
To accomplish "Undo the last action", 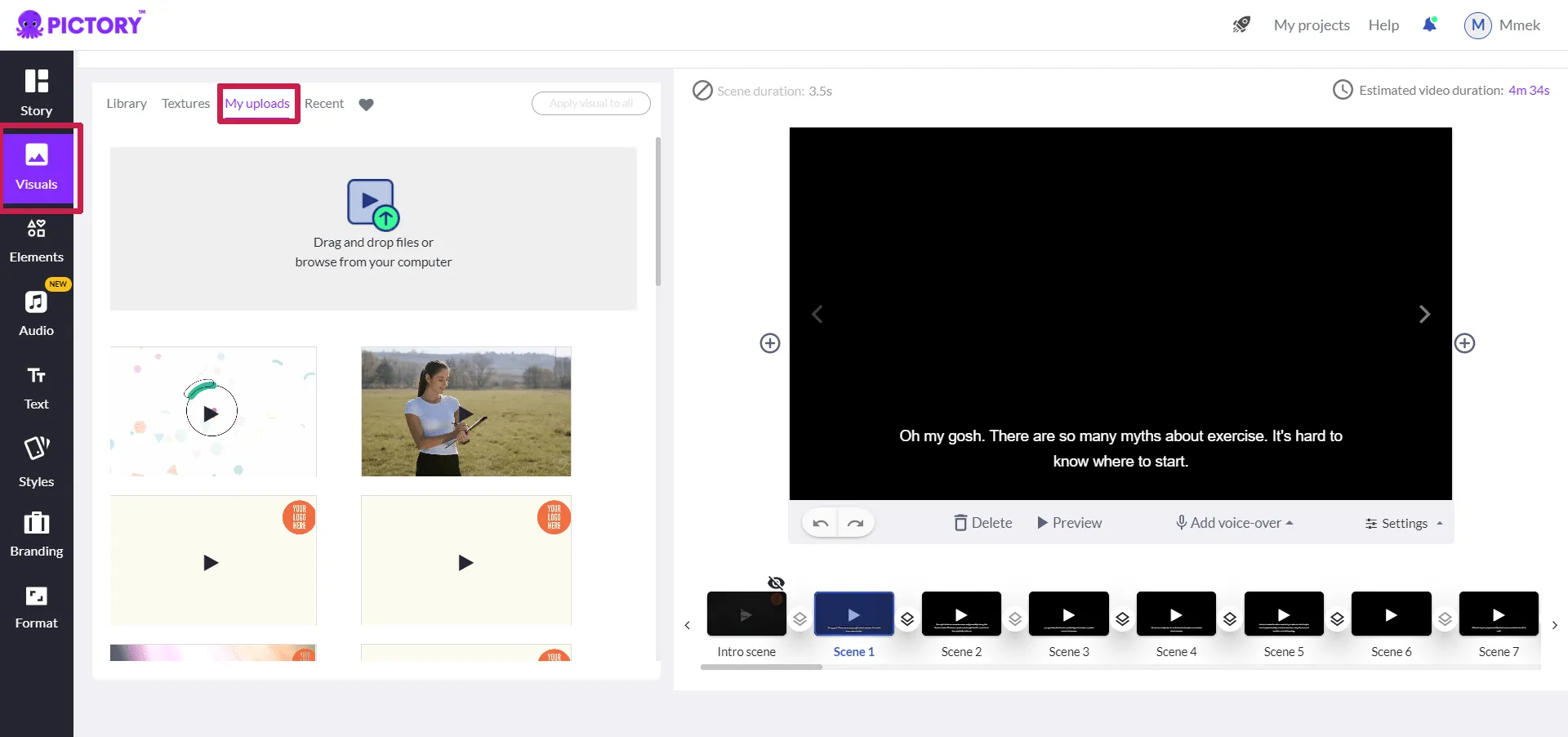I will tap(821, 523).
